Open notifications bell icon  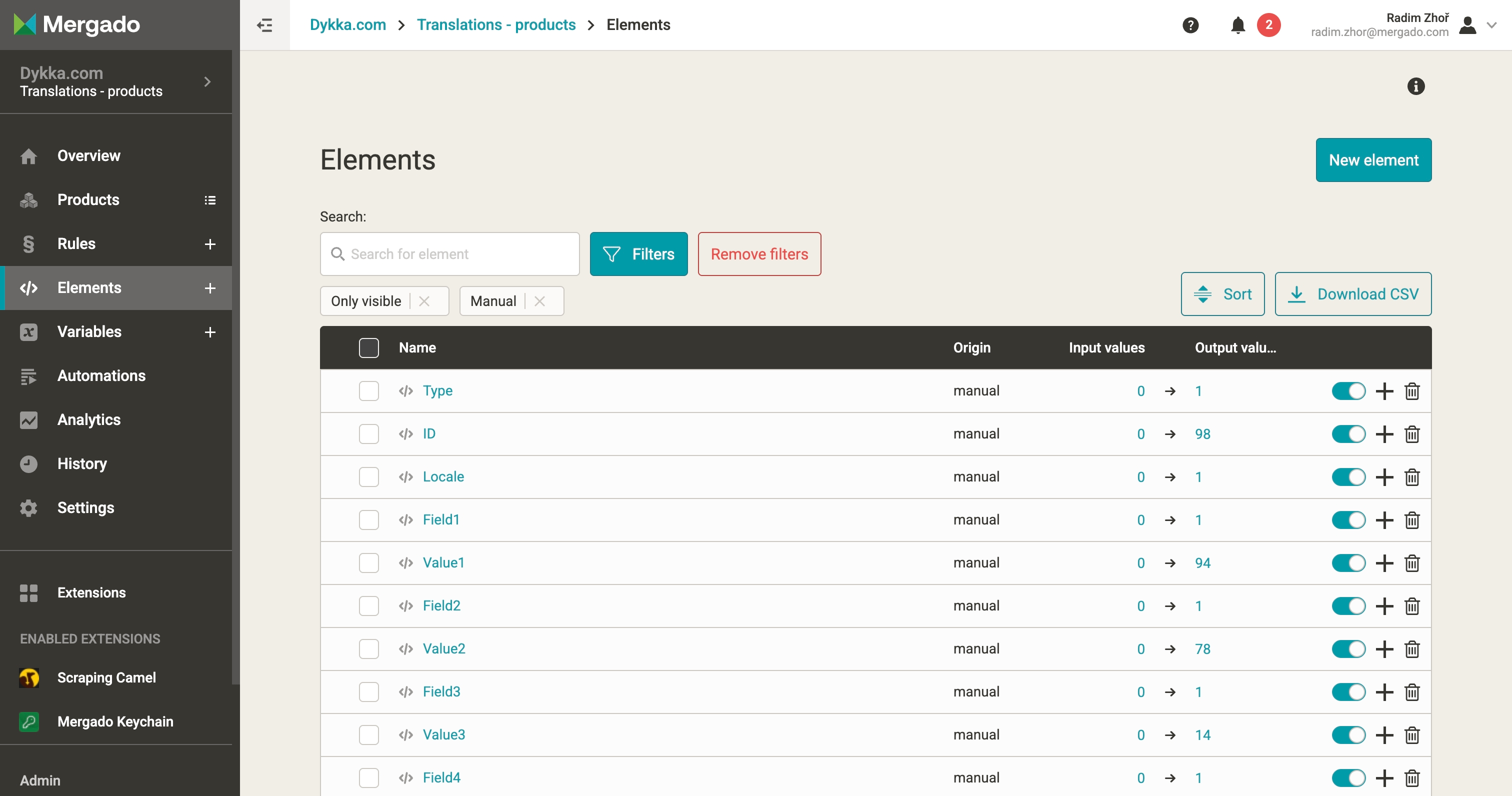[1238, 24]
